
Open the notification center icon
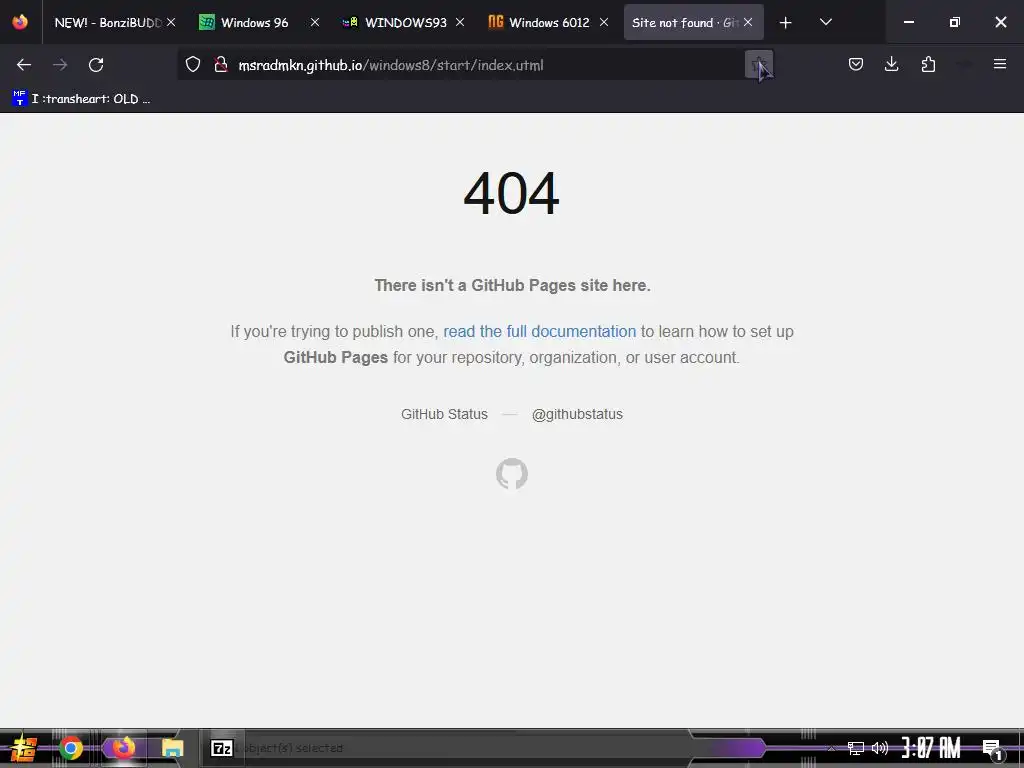991,748
